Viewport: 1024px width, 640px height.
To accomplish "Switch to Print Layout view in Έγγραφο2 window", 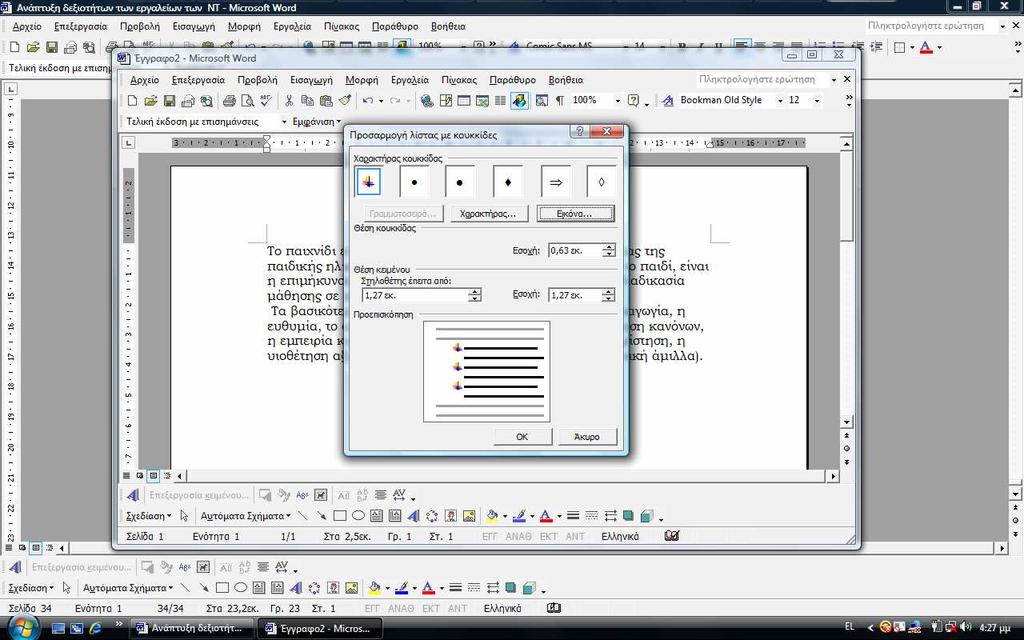I will [153, 476].
